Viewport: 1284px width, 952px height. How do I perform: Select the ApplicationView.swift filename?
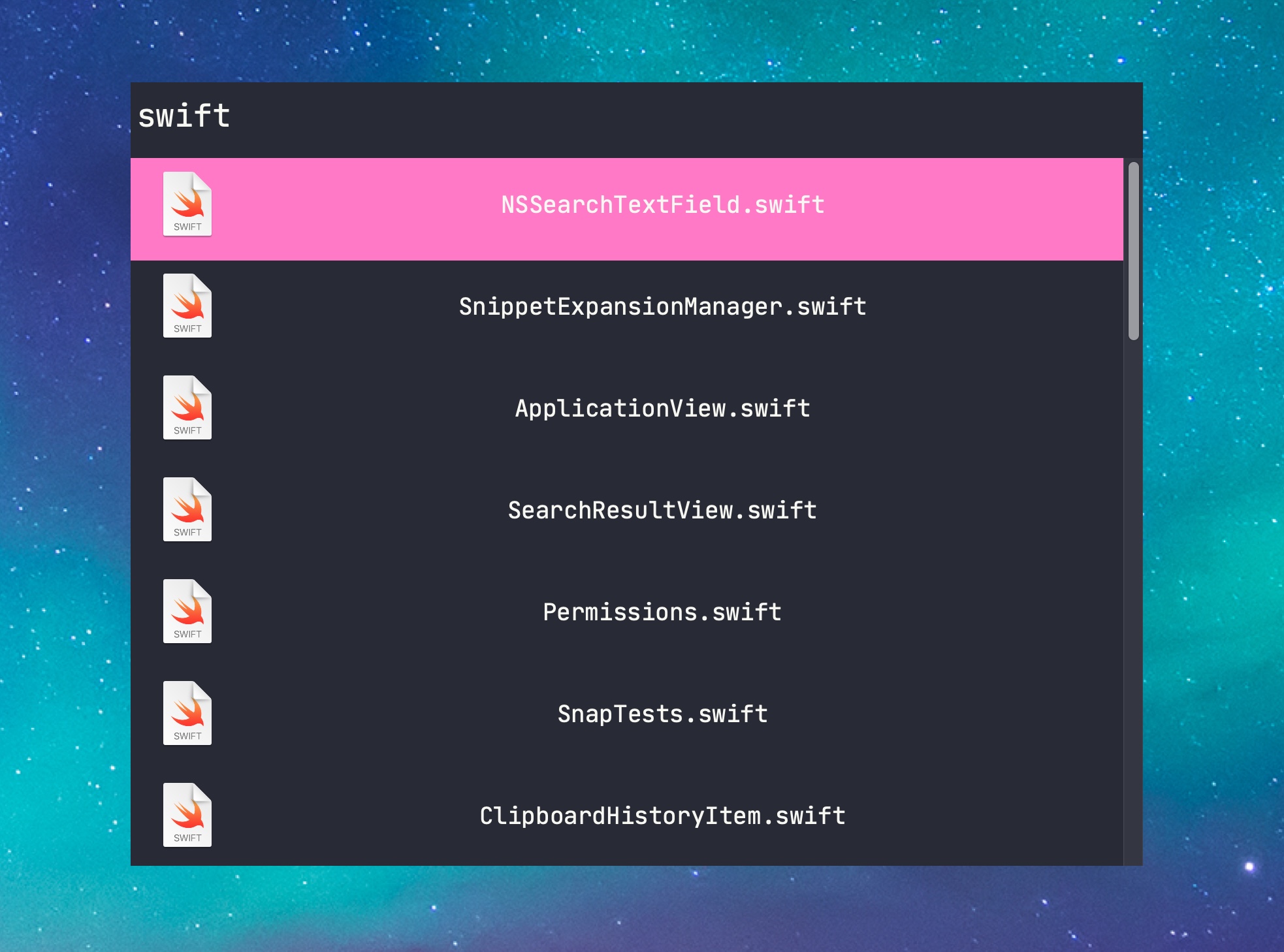662,409
